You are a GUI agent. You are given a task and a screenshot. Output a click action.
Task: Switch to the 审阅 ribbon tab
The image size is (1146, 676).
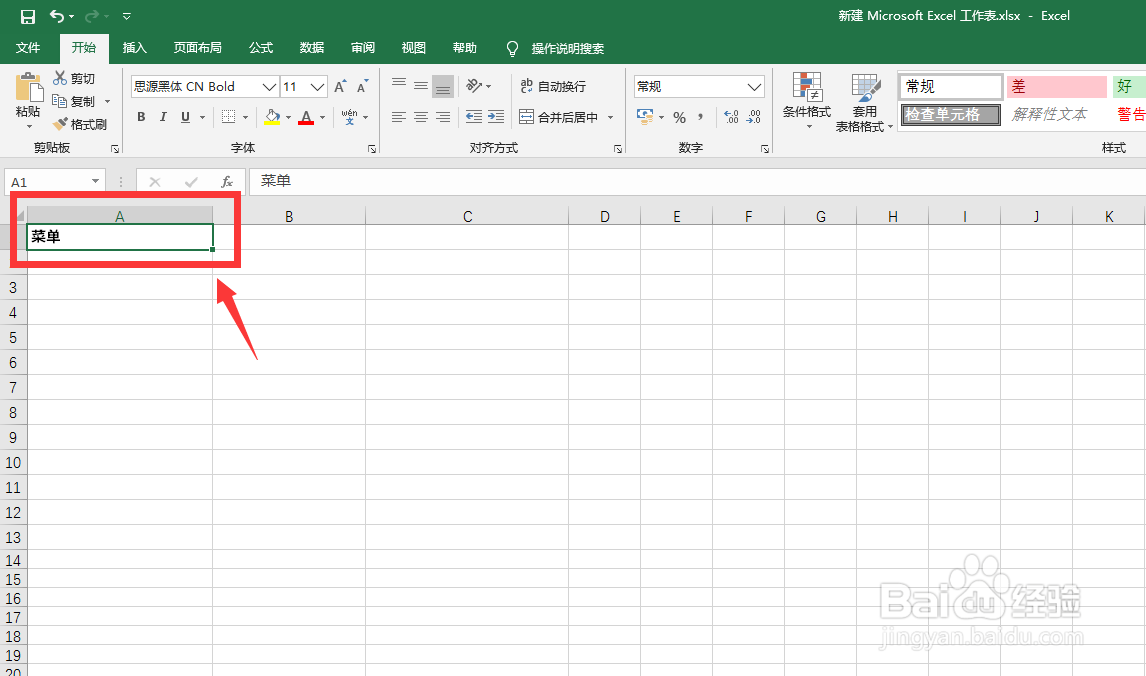(363, 48)
